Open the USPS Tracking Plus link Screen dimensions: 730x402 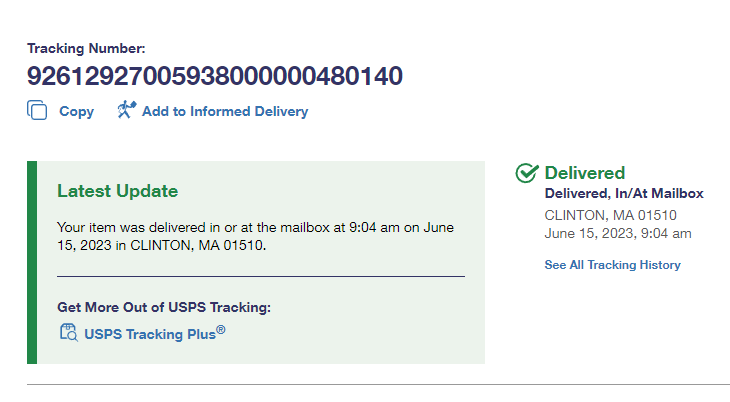click(x=150, y=335)
